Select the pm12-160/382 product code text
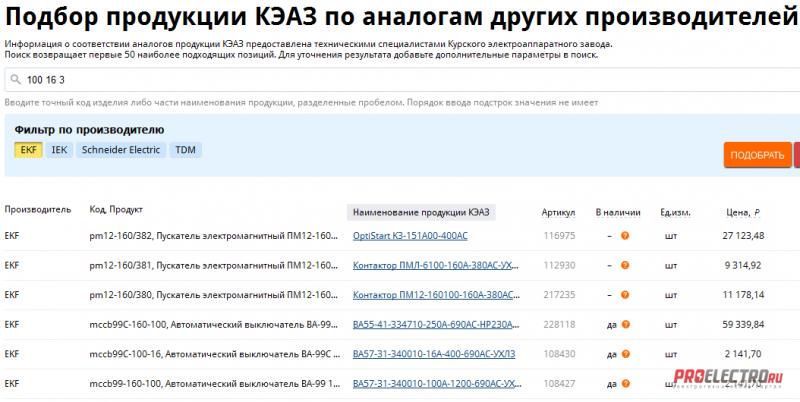Image resolution: width=800 pixels, height=402 pixels. tap(120, 236)
